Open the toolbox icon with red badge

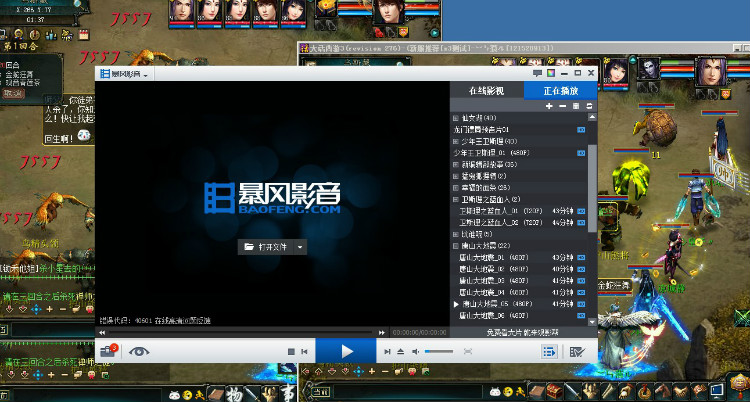(108, 351)
